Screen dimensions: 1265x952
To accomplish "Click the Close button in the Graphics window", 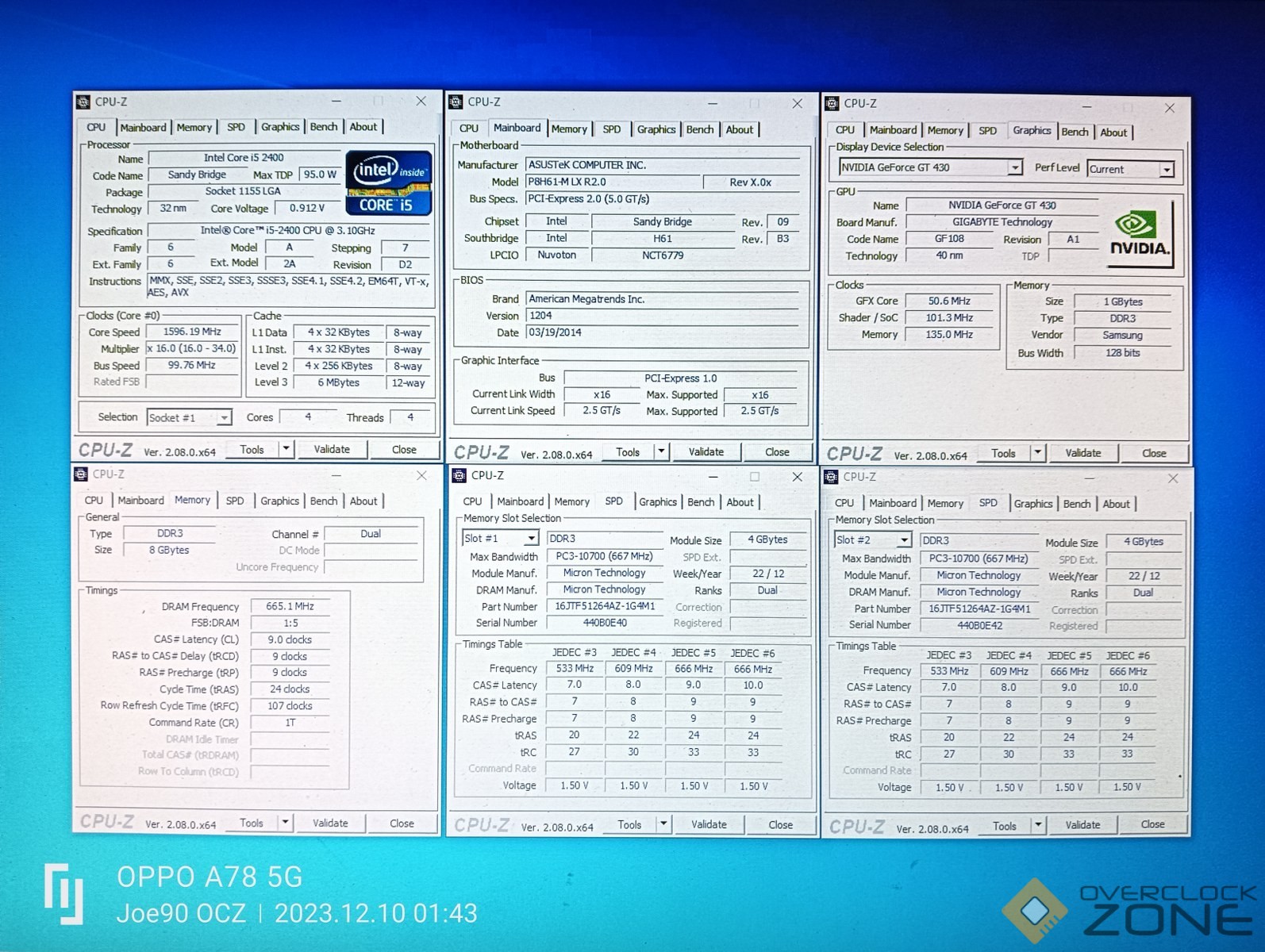I will click(x=1154, y=453).
